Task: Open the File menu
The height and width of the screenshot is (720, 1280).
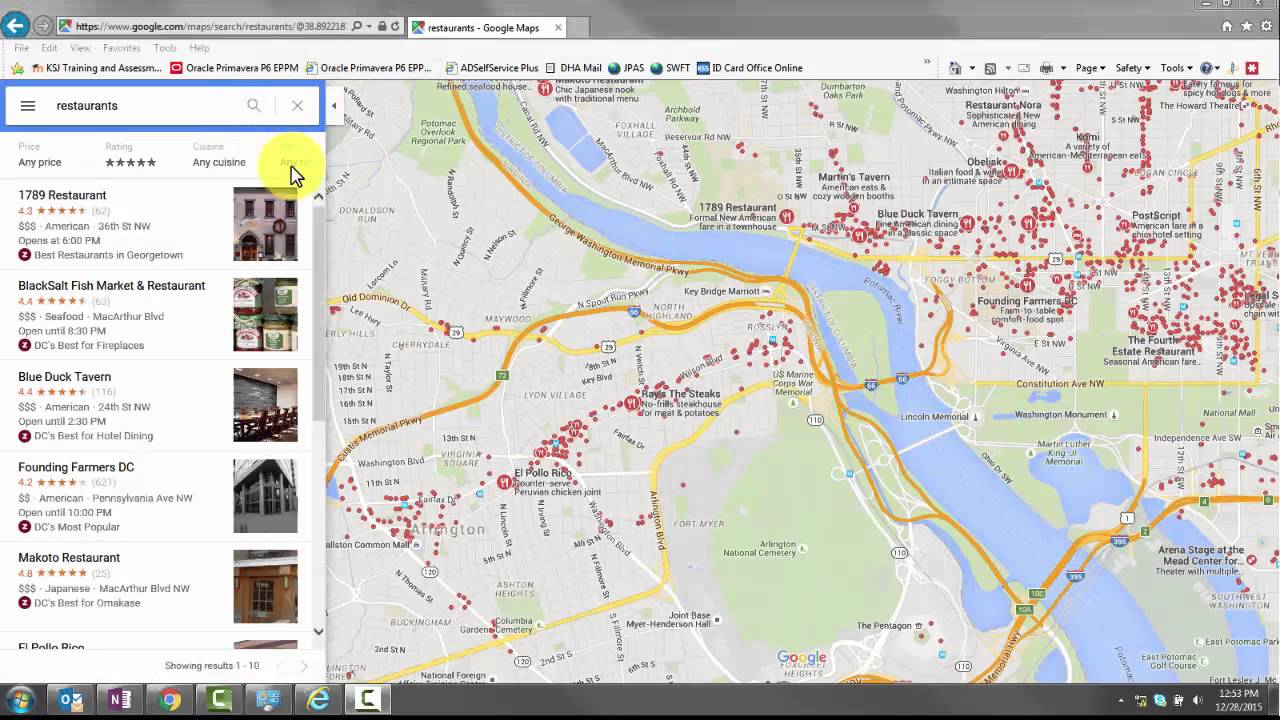Action: coord(21,48)
